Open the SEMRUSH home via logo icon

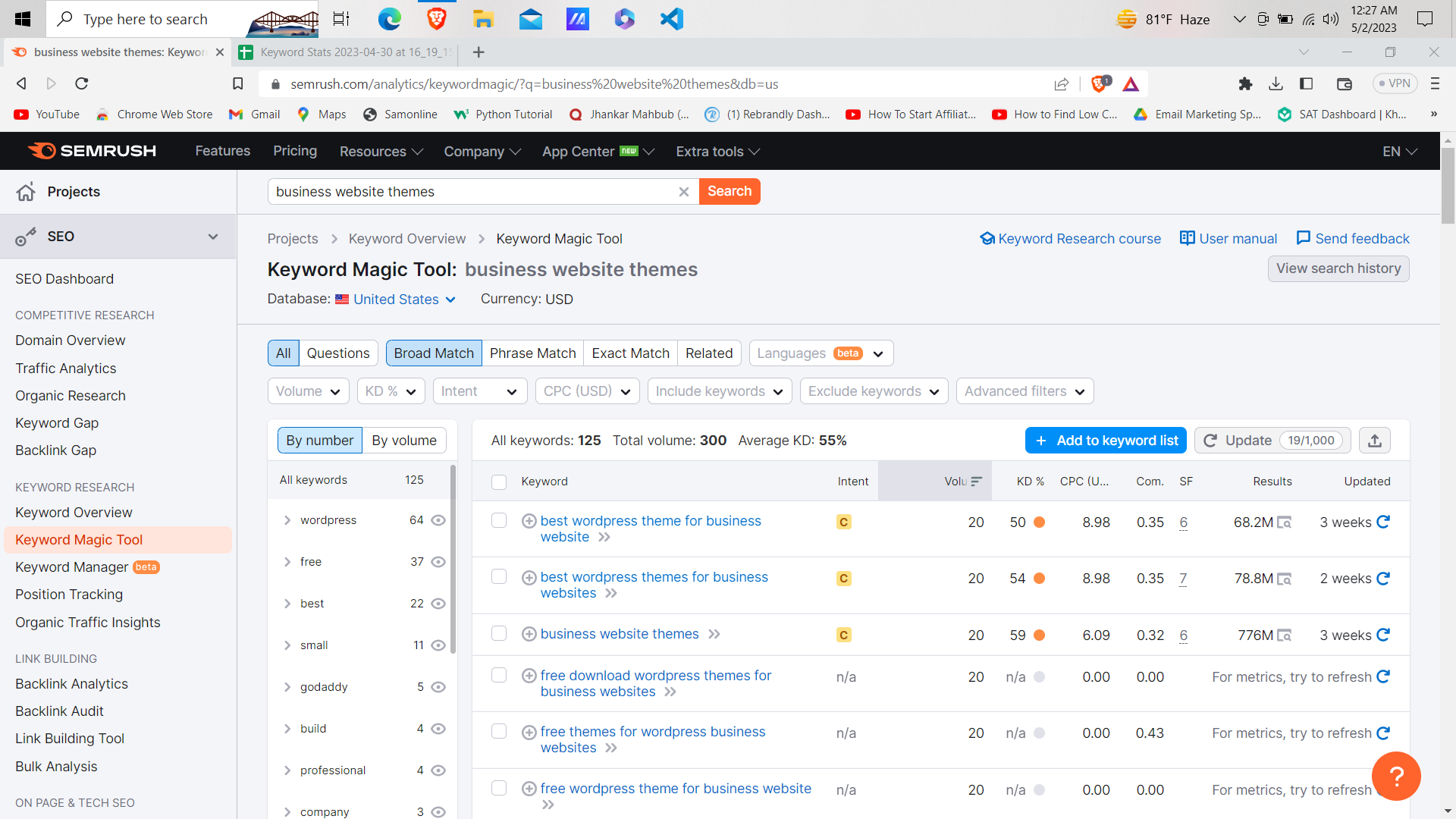[43, 150]
